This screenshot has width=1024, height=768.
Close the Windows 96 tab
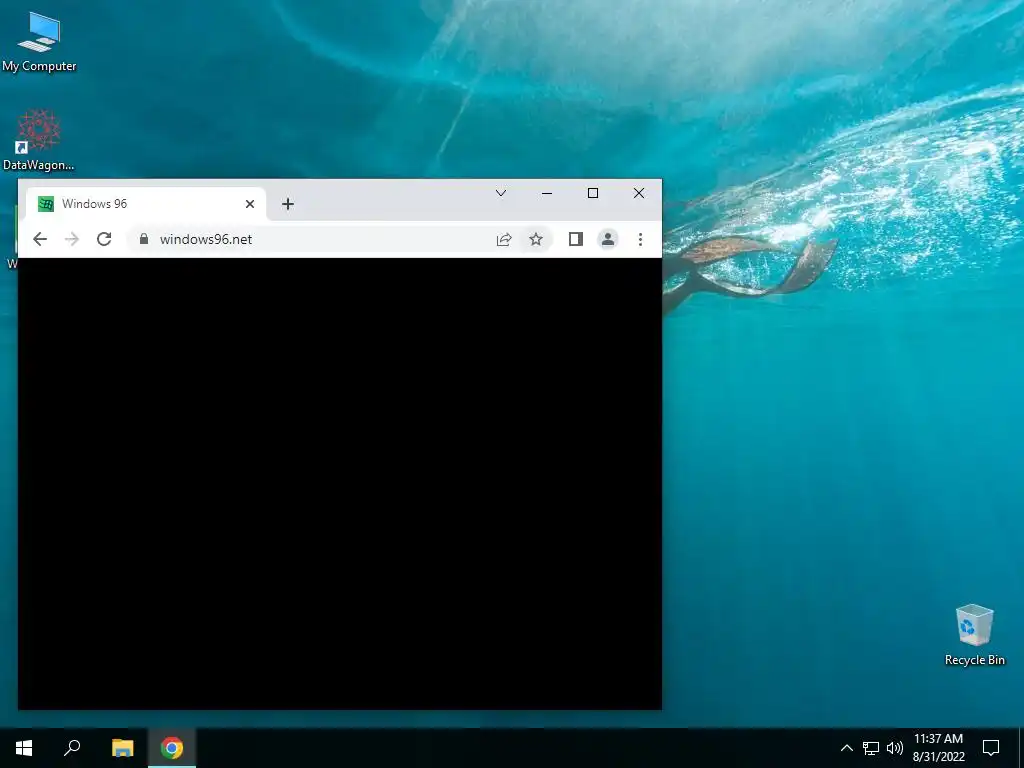249,204
